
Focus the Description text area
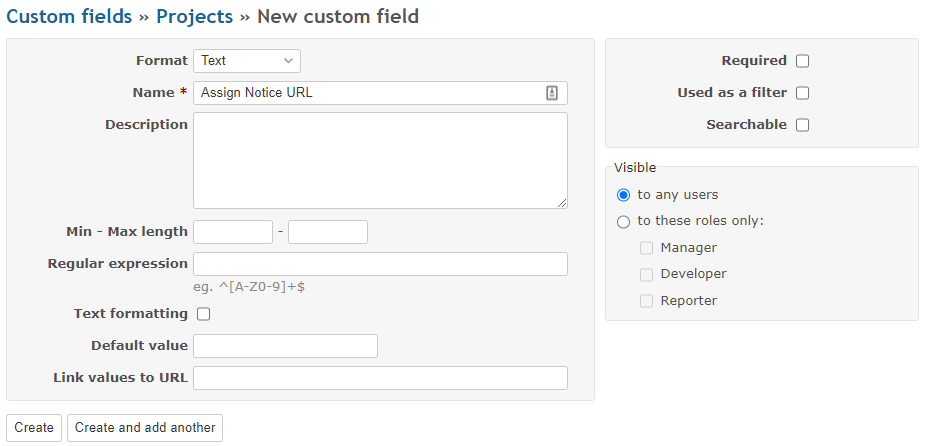[380, 160]
